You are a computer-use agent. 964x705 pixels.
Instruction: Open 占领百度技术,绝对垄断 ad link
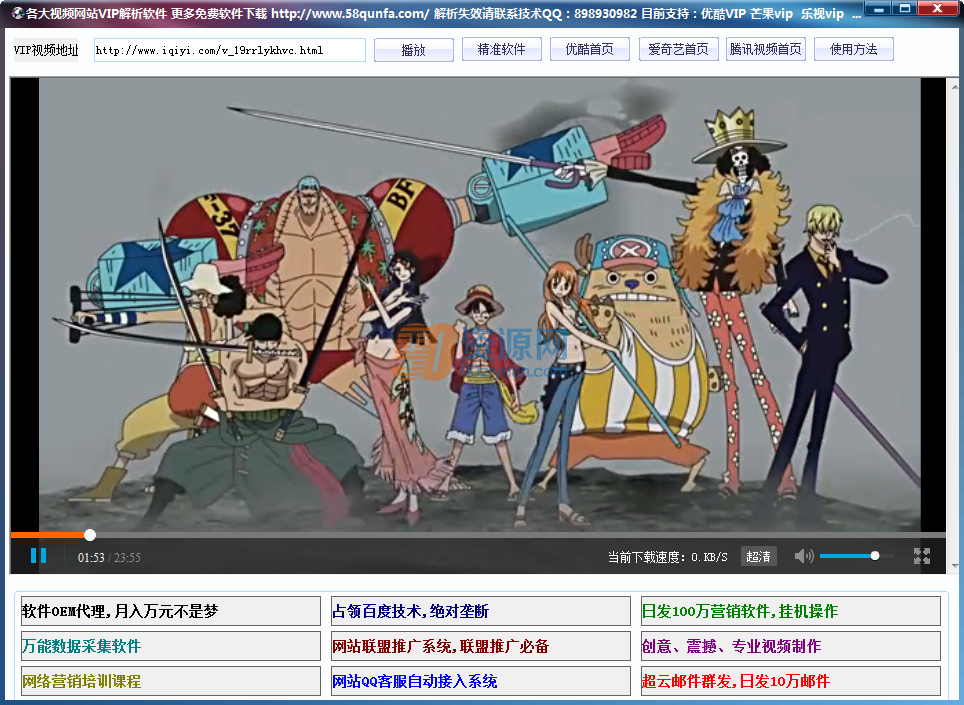click(481, 611)
